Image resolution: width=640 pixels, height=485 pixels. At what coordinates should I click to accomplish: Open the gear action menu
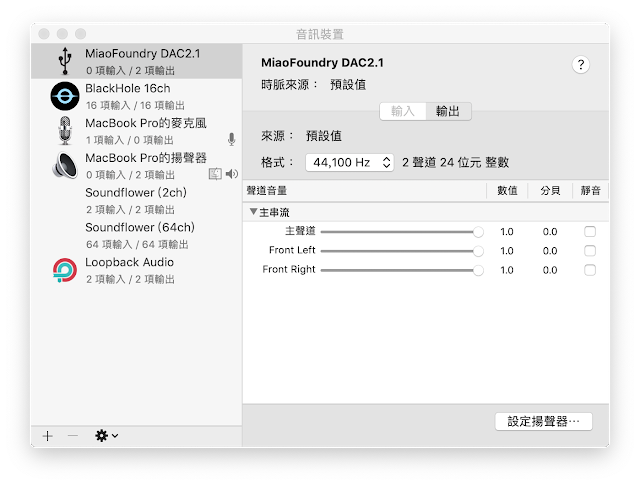(x=107, y=436)
